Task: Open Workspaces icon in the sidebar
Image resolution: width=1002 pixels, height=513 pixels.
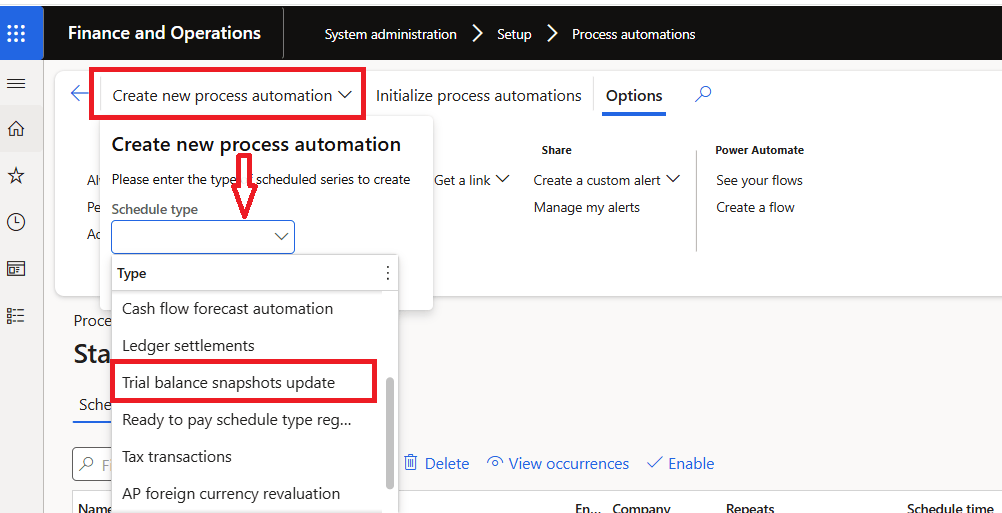Action: [x=15, y=269]
